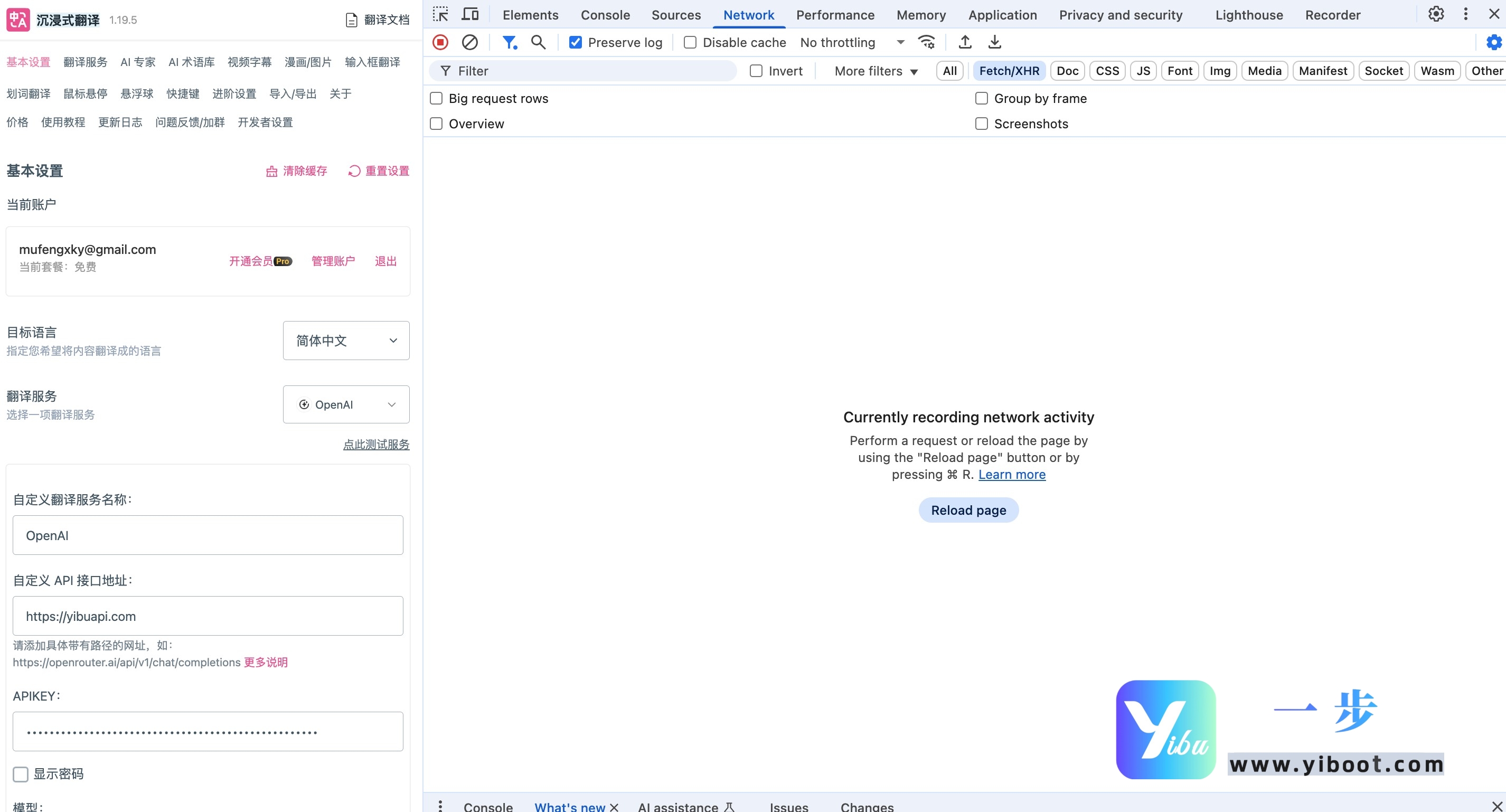This screenshot has height=812, width=1506.
Task: Open the 翻译服务 settings tab
Action: 86,62
